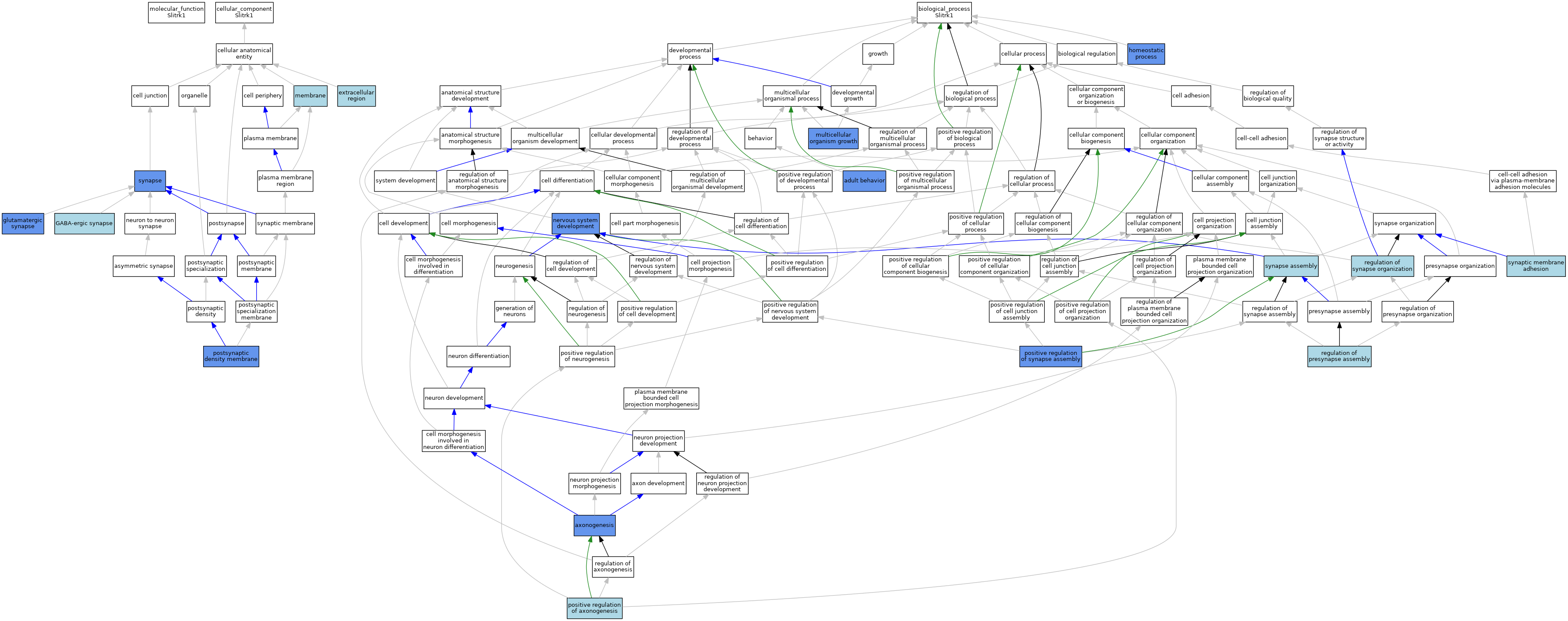
Task: Select the 'cell projection organization' node
Action: click(x=1214, y=223)
